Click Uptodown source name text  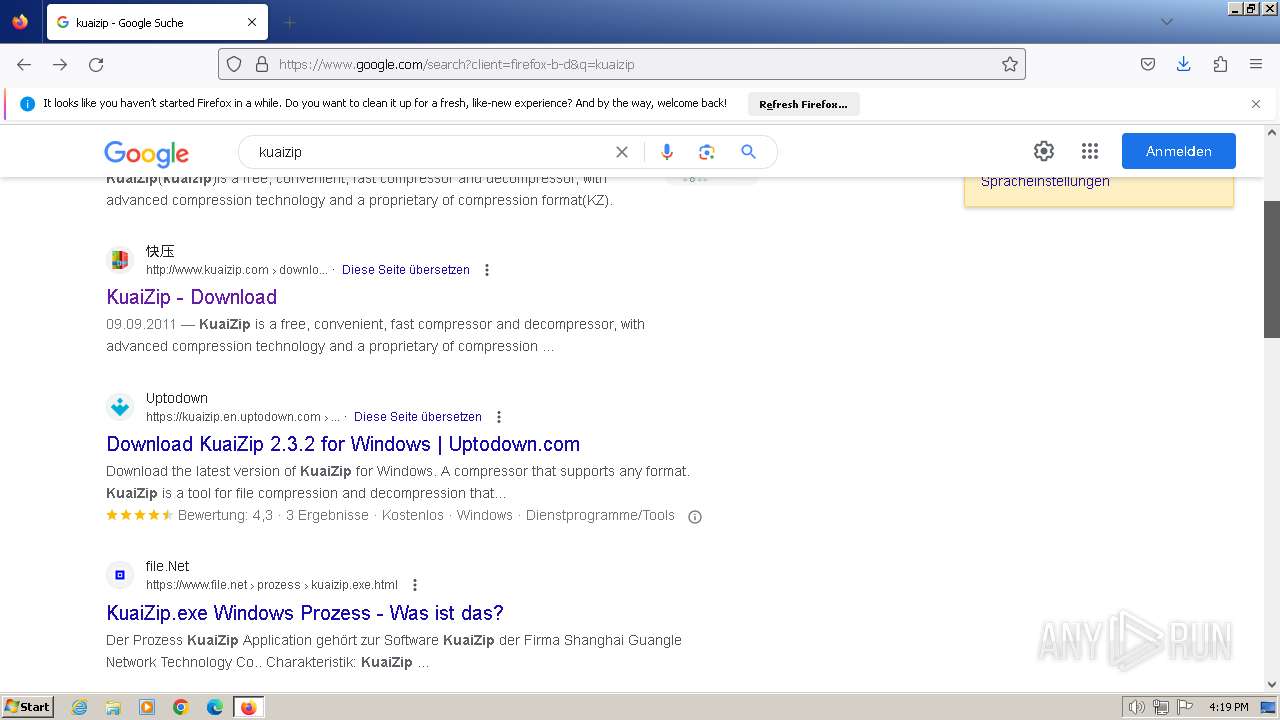tap(177, 398)
